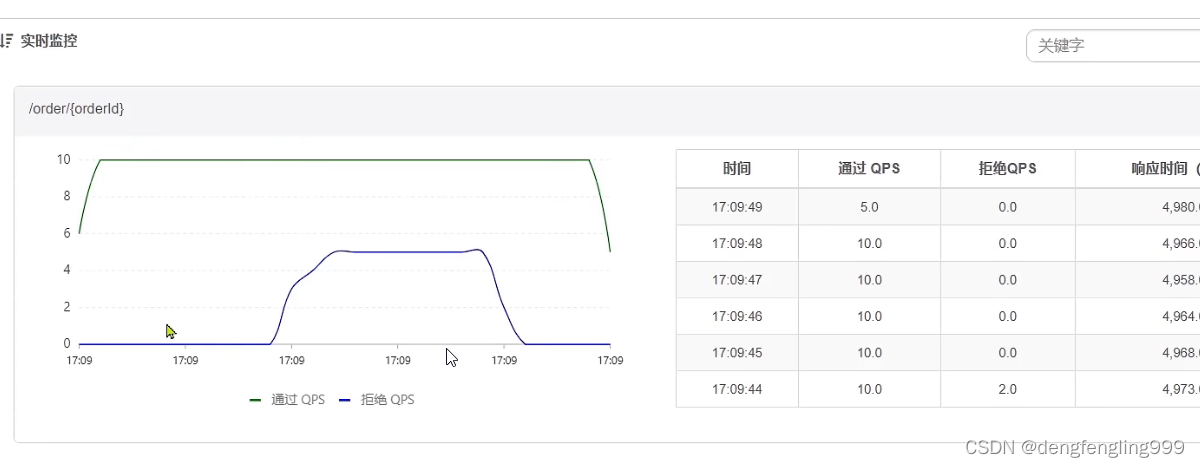This screenshot has width=1200, height=467.
Task: Click the 实时监控 section heading
Action: click(49, 42)
